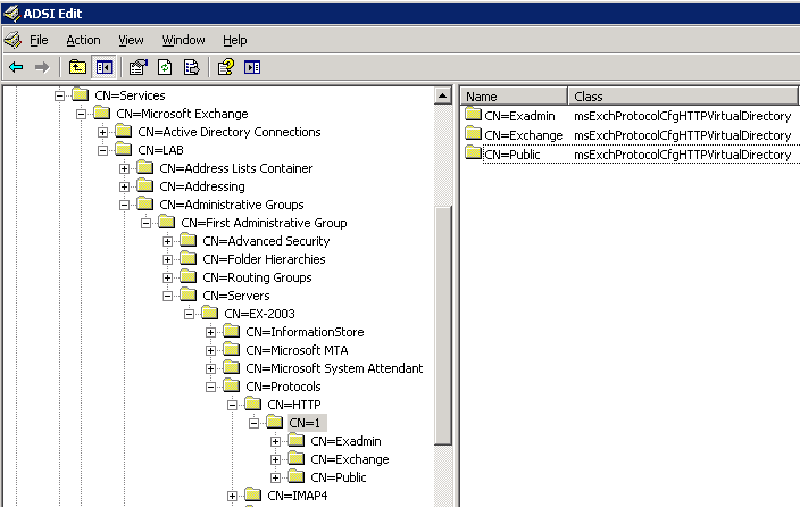Expand the CN=IMAP4 node

232,496
